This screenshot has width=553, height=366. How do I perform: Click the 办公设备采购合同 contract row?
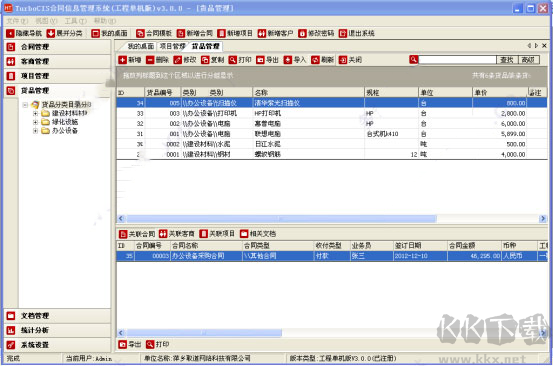(332, 256)
